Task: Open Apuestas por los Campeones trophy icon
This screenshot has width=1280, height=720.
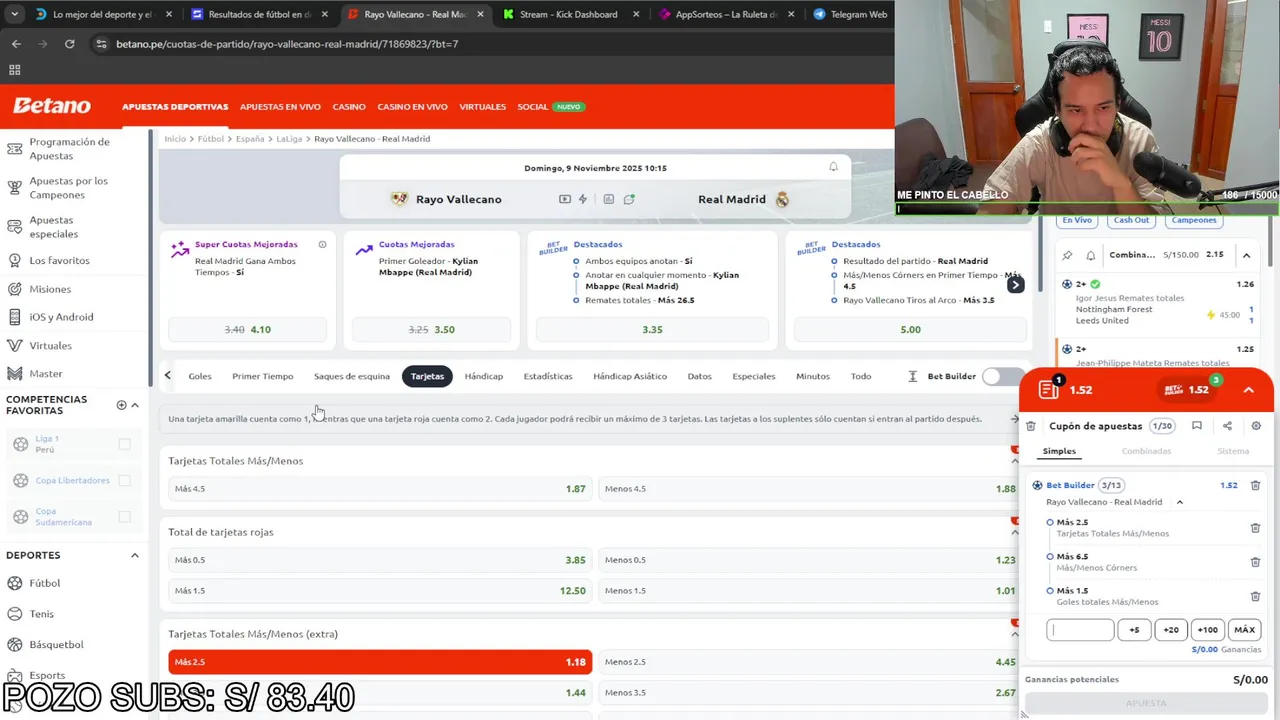Action: (x=14, y=188)
